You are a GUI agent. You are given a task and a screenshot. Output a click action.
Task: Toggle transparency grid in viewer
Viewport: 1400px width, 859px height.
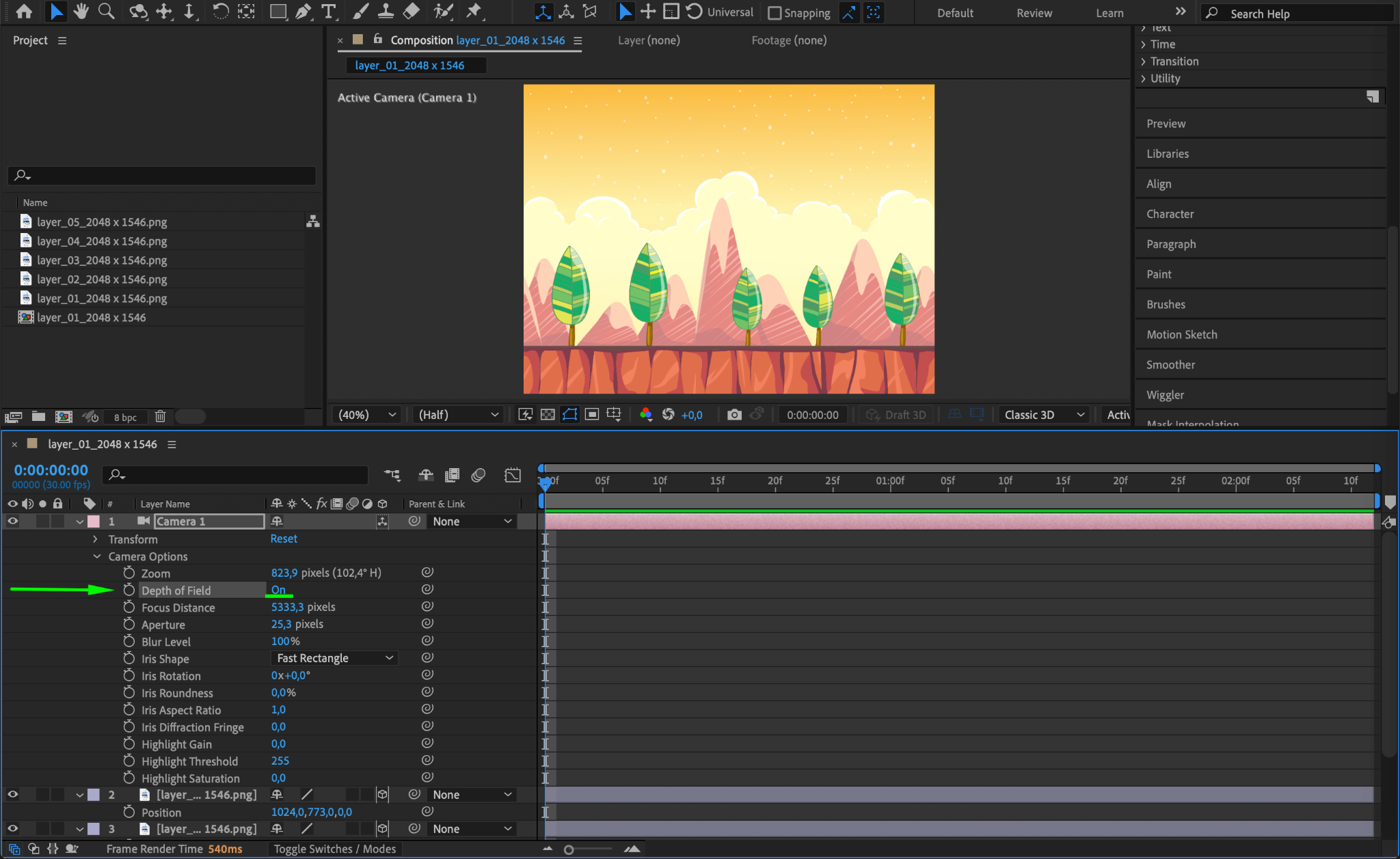[548, 415]
